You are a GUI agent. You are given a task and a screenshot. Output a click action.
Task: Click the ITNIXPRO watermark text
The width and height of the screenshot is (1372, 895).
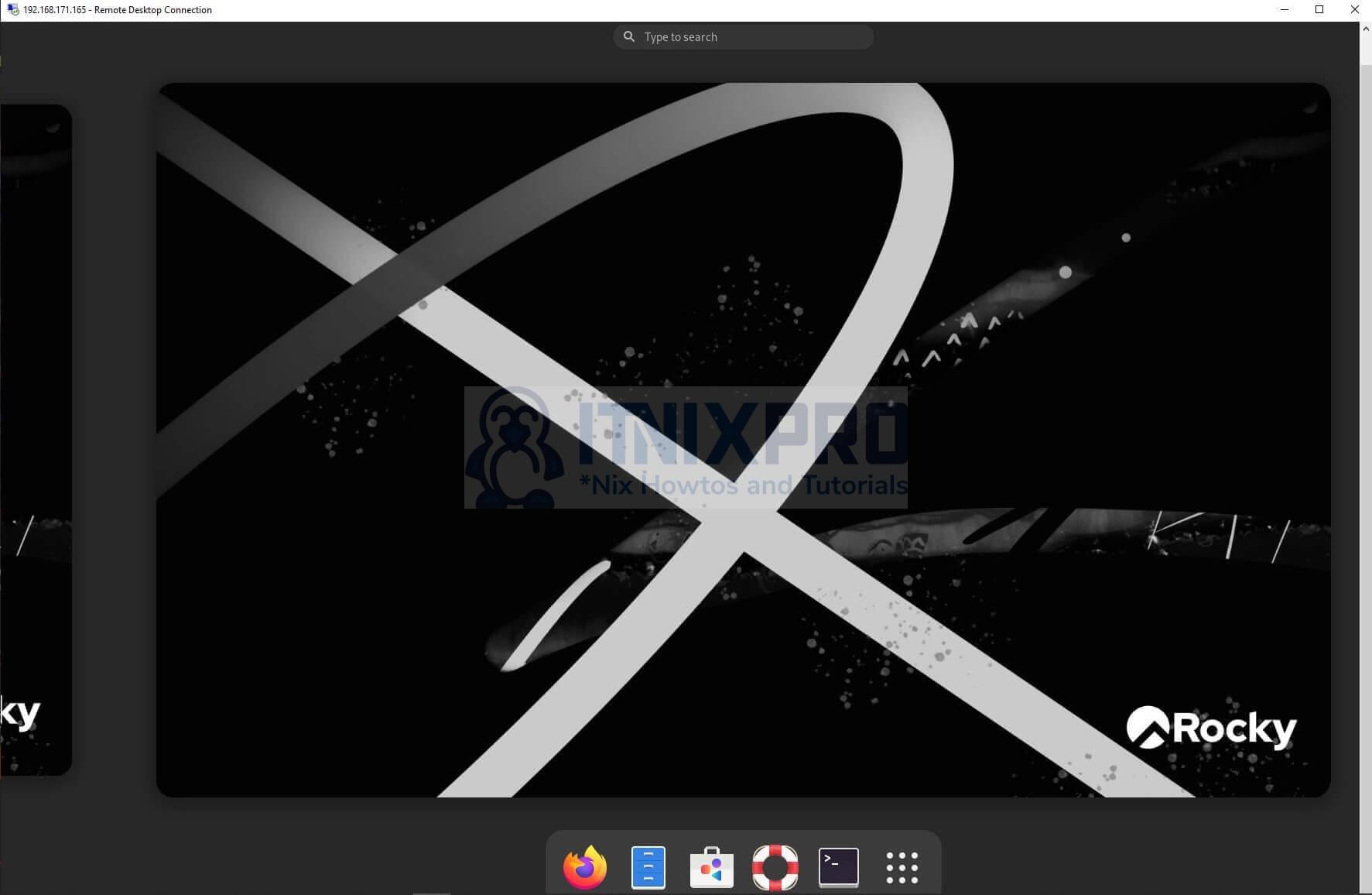click(743, 434)
